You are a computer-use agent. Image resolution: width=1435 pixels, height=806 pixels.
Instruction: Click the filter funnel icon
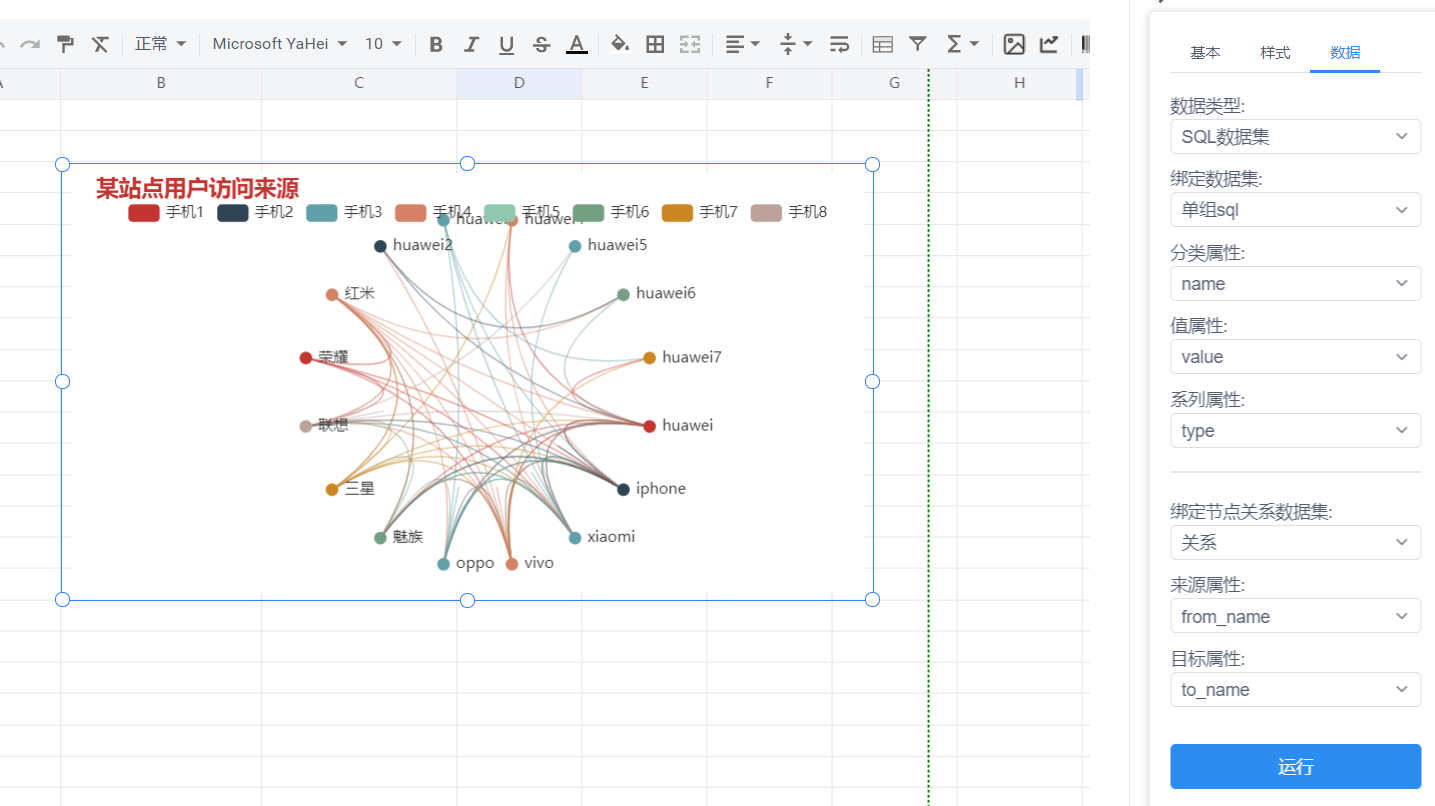(x=917, y=44)
